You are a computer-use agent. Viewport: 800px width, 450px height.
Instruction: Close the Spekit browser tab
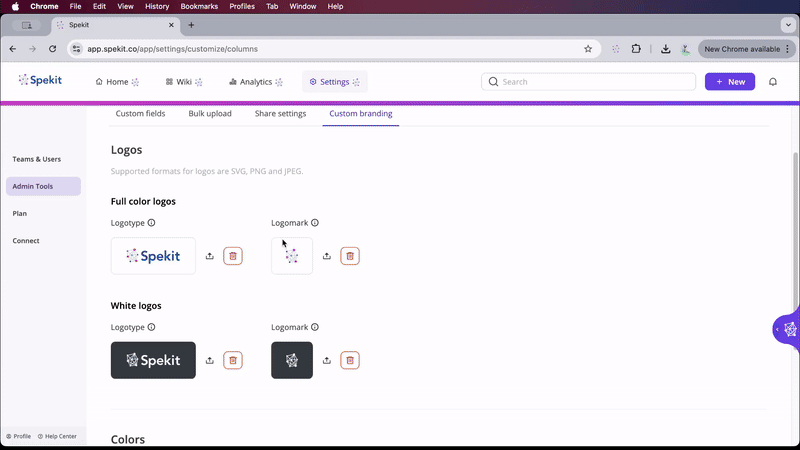(171, 24)
